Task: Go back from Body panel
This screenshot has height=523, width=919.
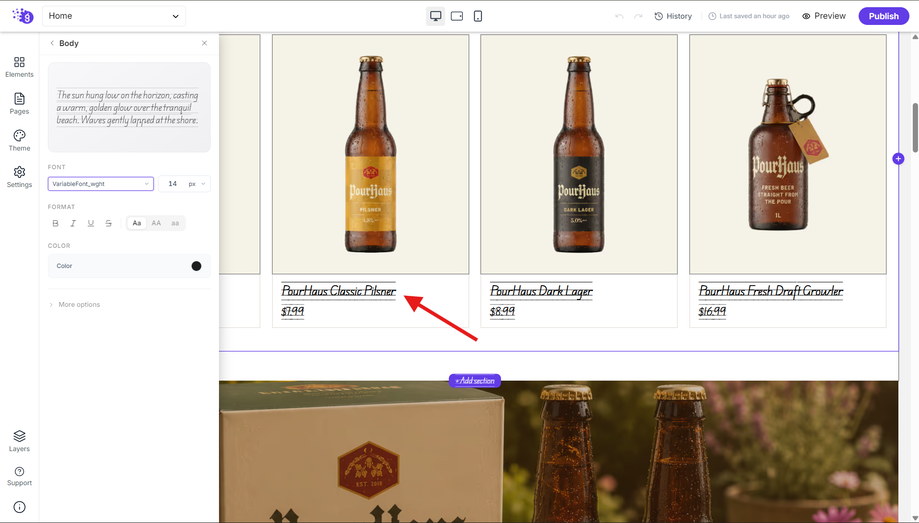Action: [52, 43]
